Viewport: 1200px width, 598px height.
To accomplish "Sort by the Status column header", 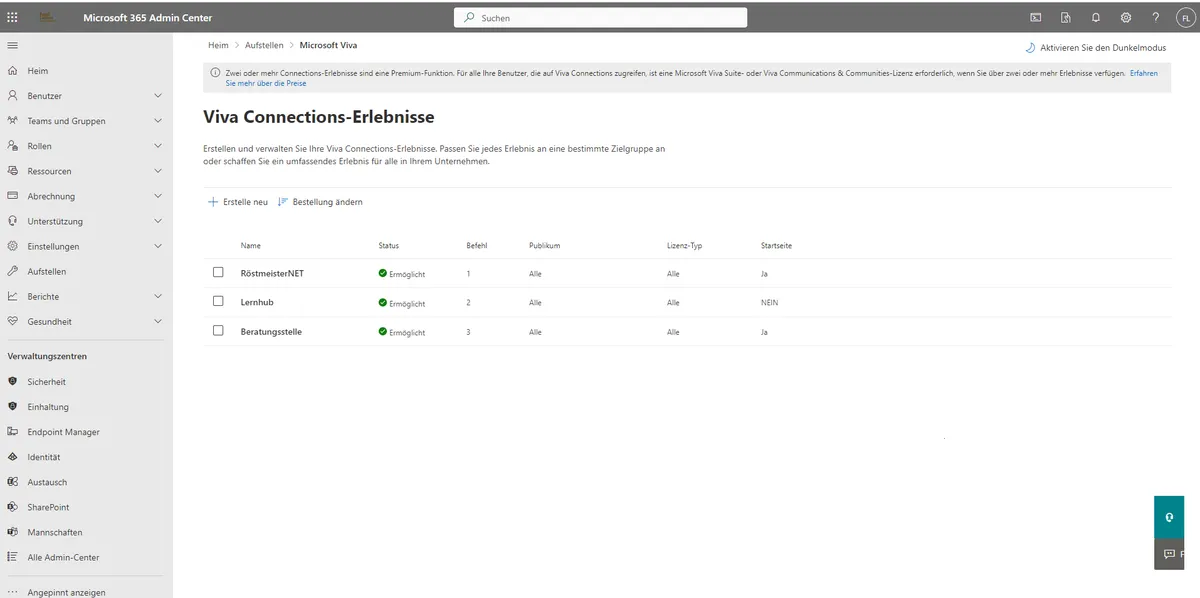I will pos(389,246).
